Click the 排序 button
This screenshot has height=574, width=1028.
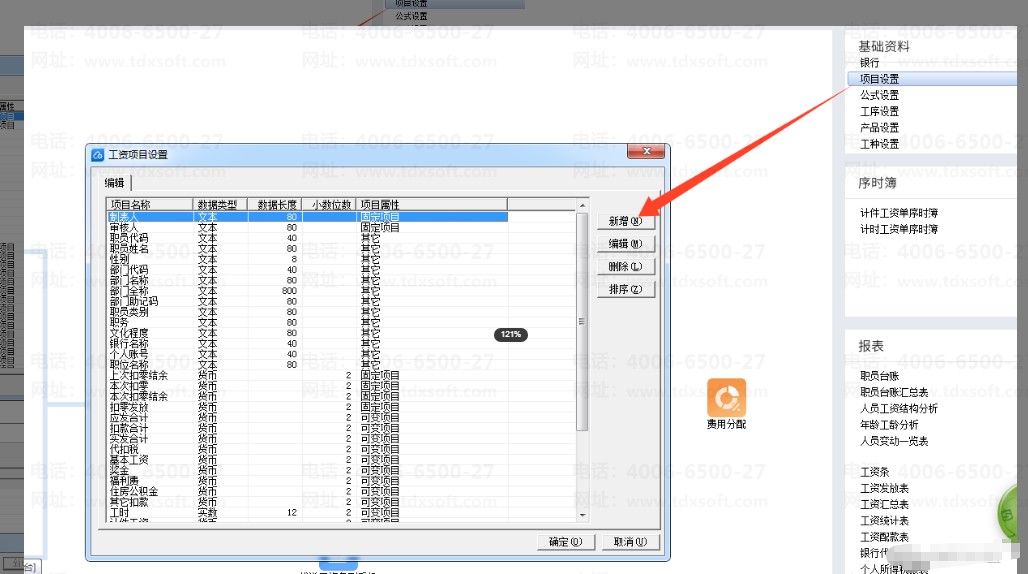[626, 289]
